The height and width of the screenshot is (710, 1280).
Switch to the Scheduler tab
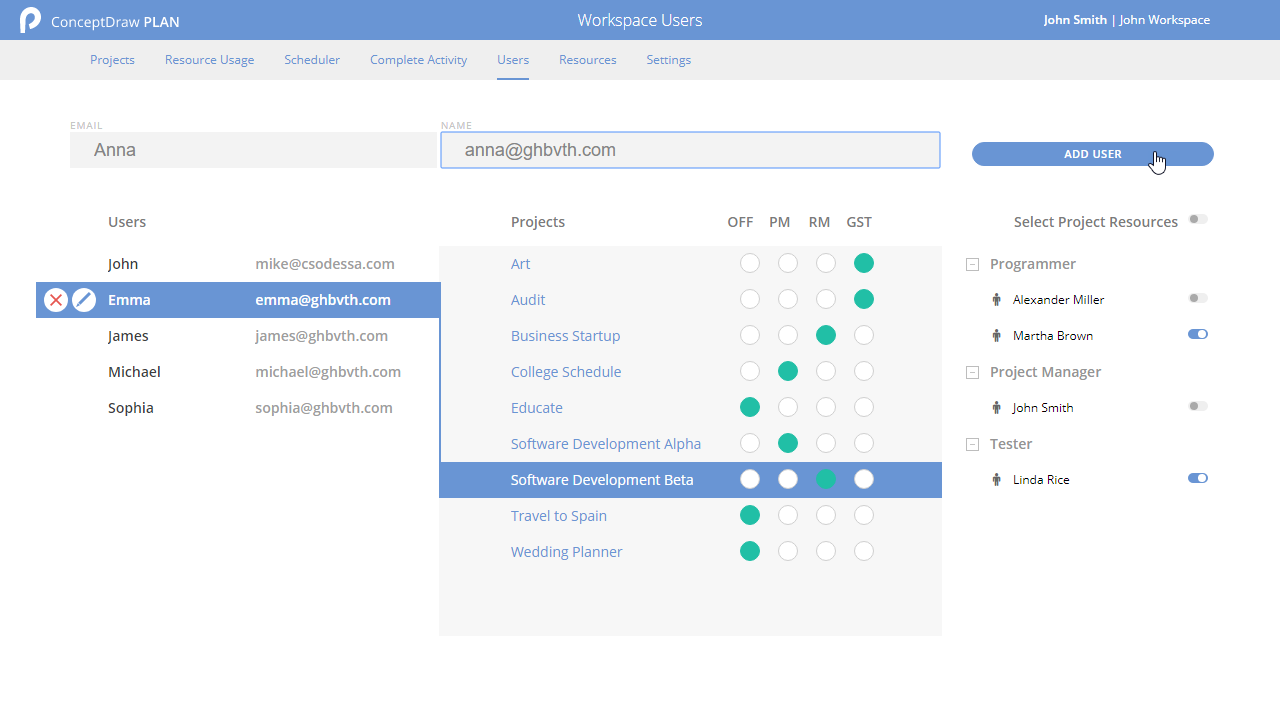pyautogui.click(x=312, y=60)
